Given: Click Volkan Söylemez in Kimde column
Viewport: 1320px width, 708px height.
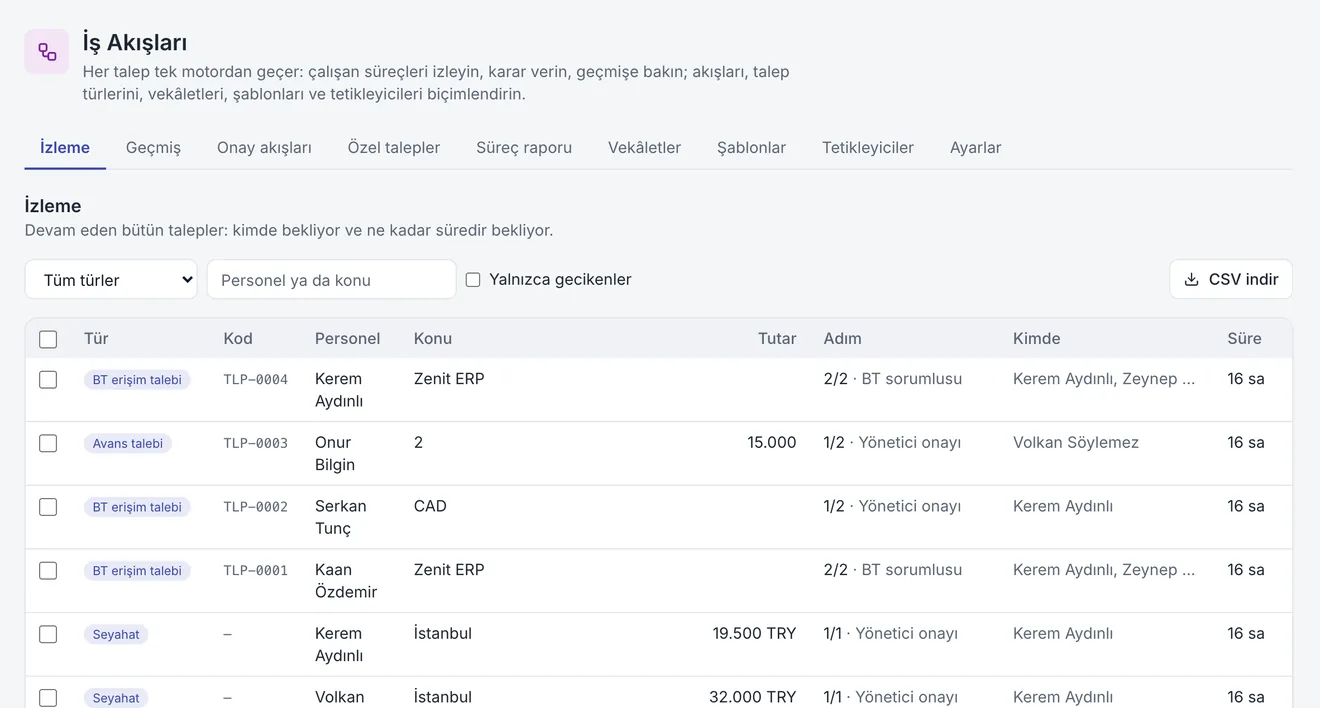Looking at the screenshot, I should (1076, 442).
